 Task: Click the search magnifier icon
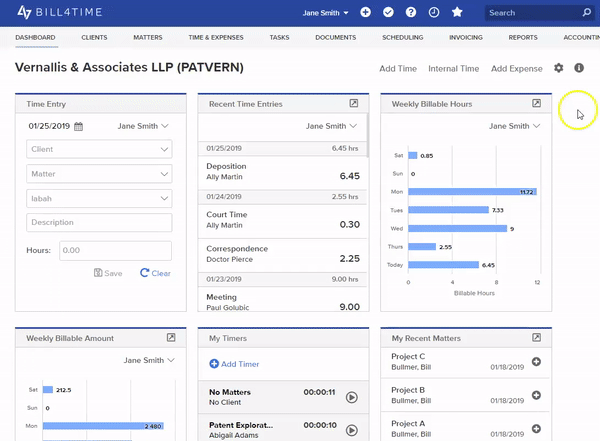coord(586,13)
